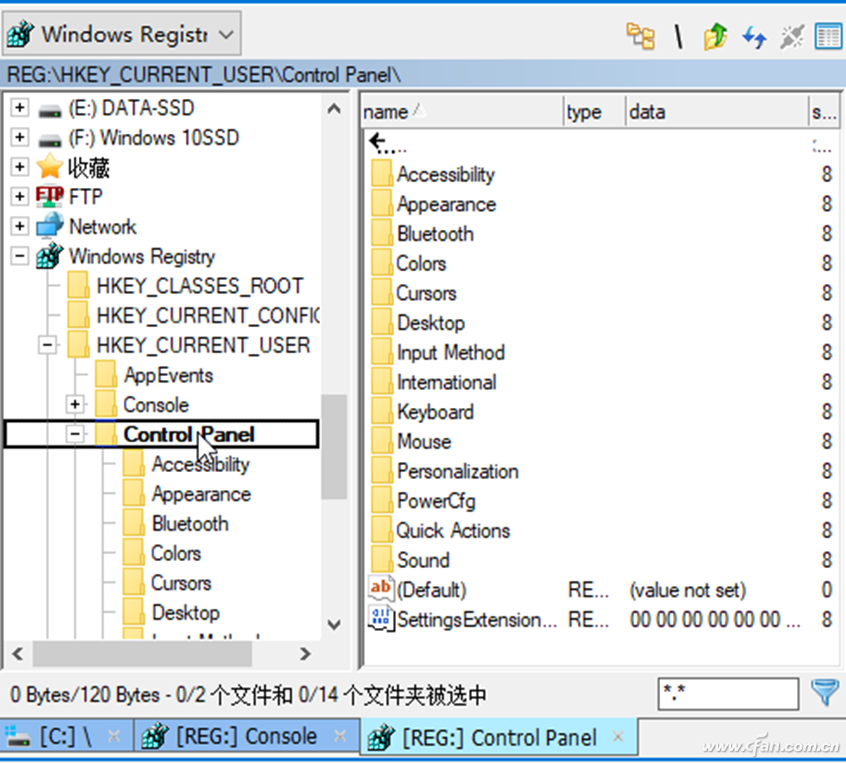This screenshot has height=763, width=846.
Task: Select International folder in list
Action: [x=447, y=382]
